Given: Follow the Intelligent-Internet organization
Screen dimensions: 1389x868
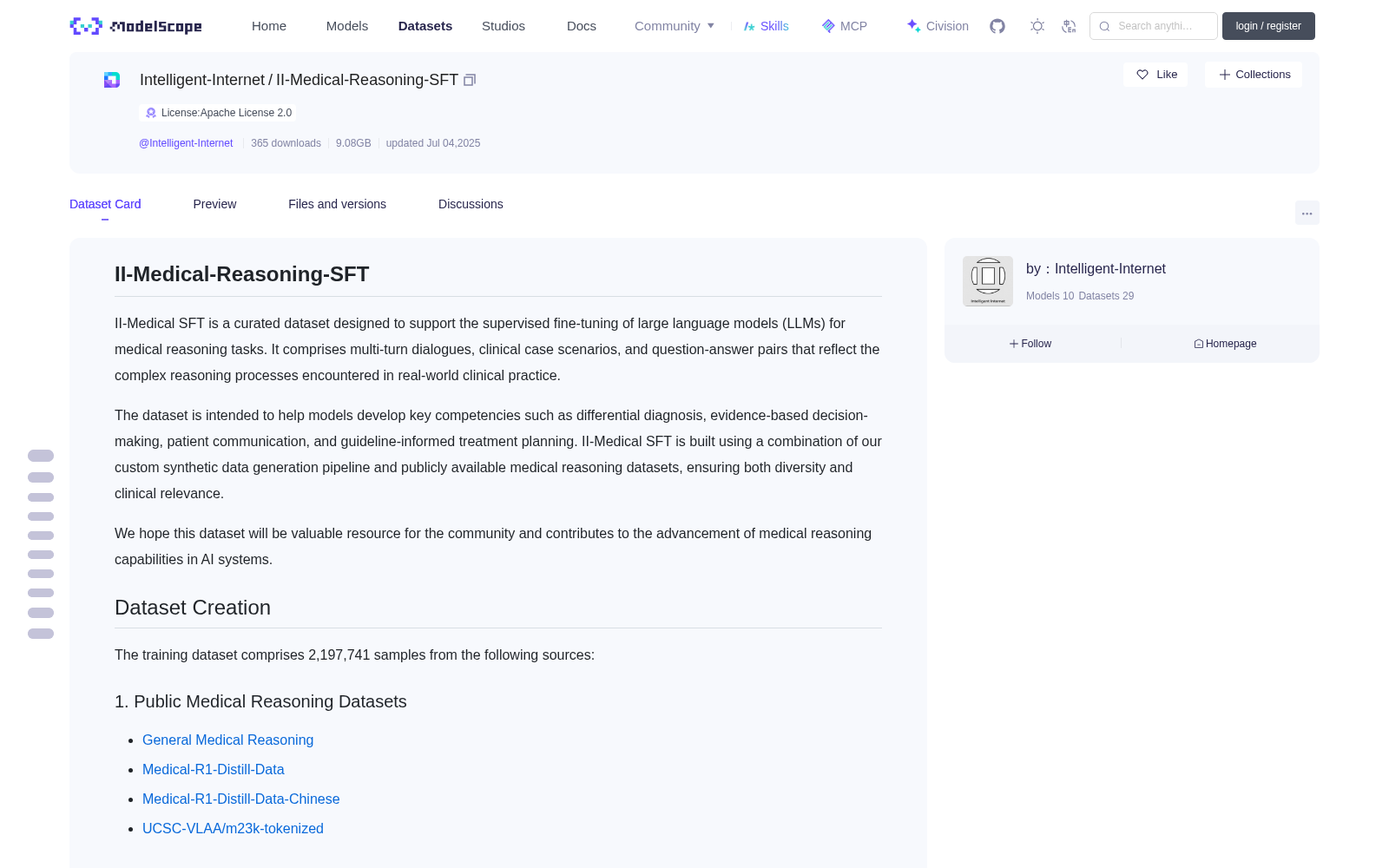Looking at the screenshot, I should (x=1030, y=344).
